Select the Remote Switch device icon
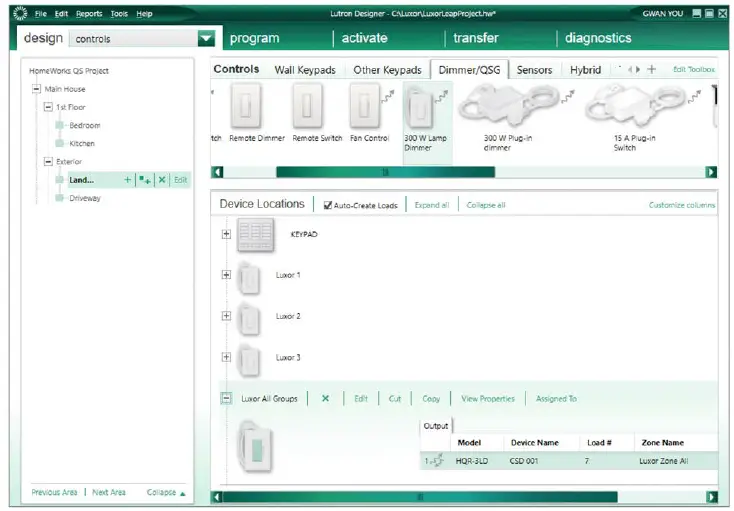 (x=307, y=106)
